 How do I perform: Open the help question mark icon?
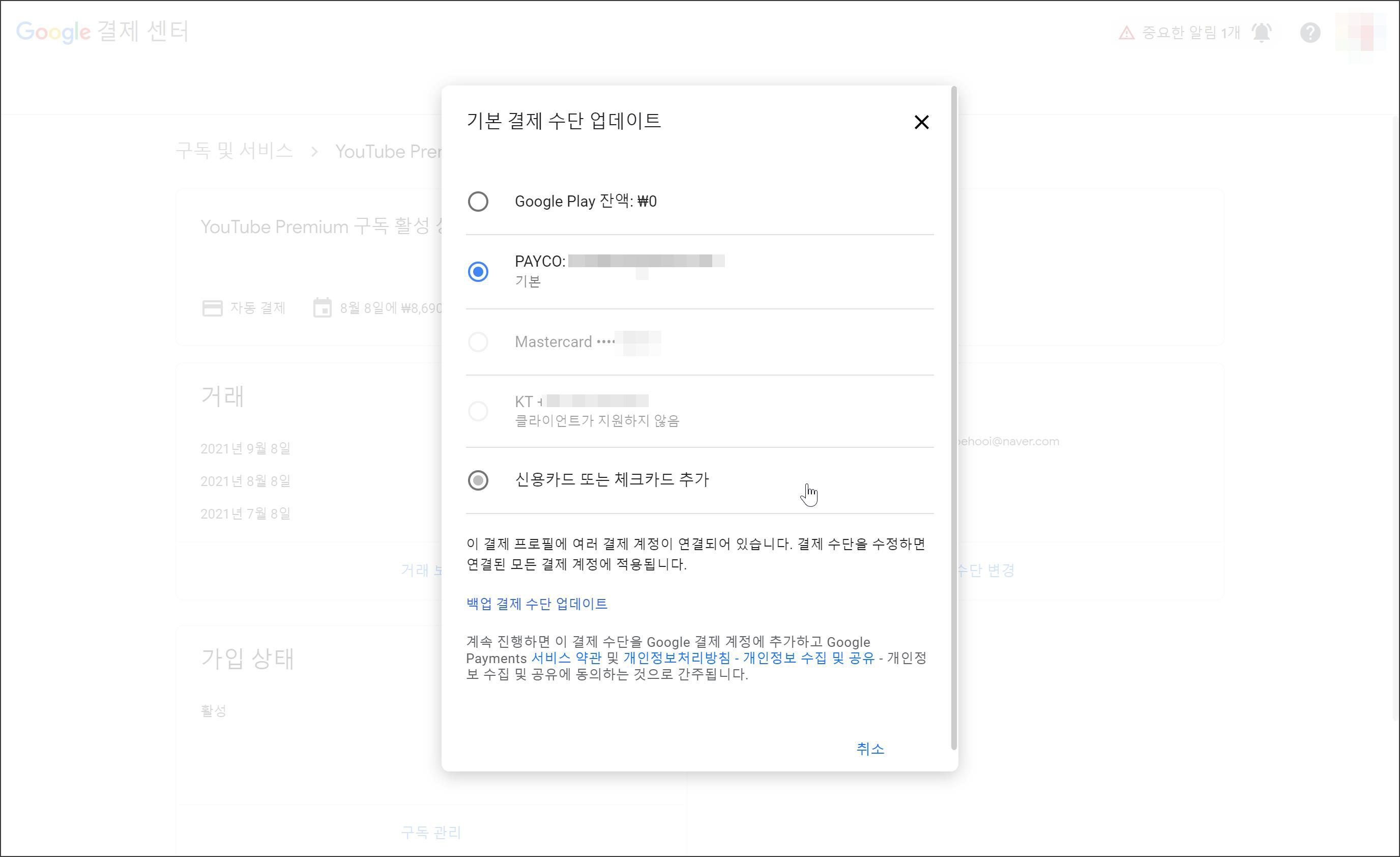coord(1309,33)
